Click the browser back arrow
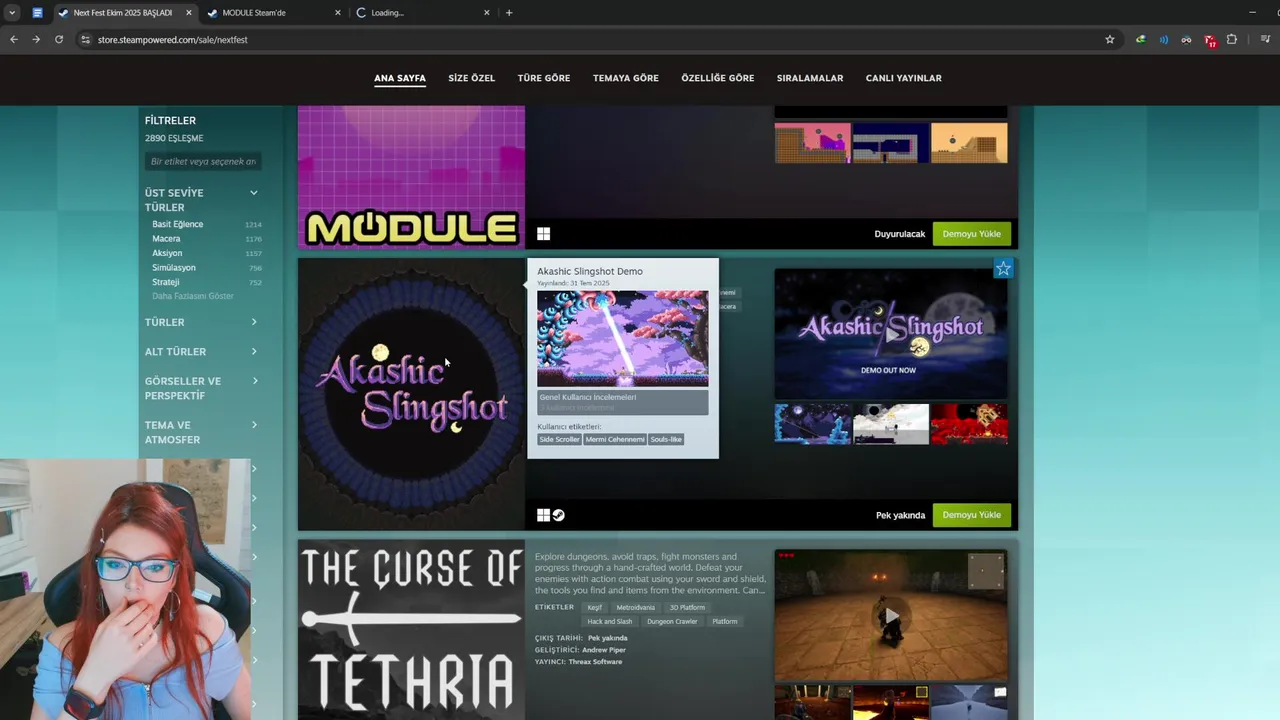Screen dimensions: 1280x720 click(x=14, y=39)
